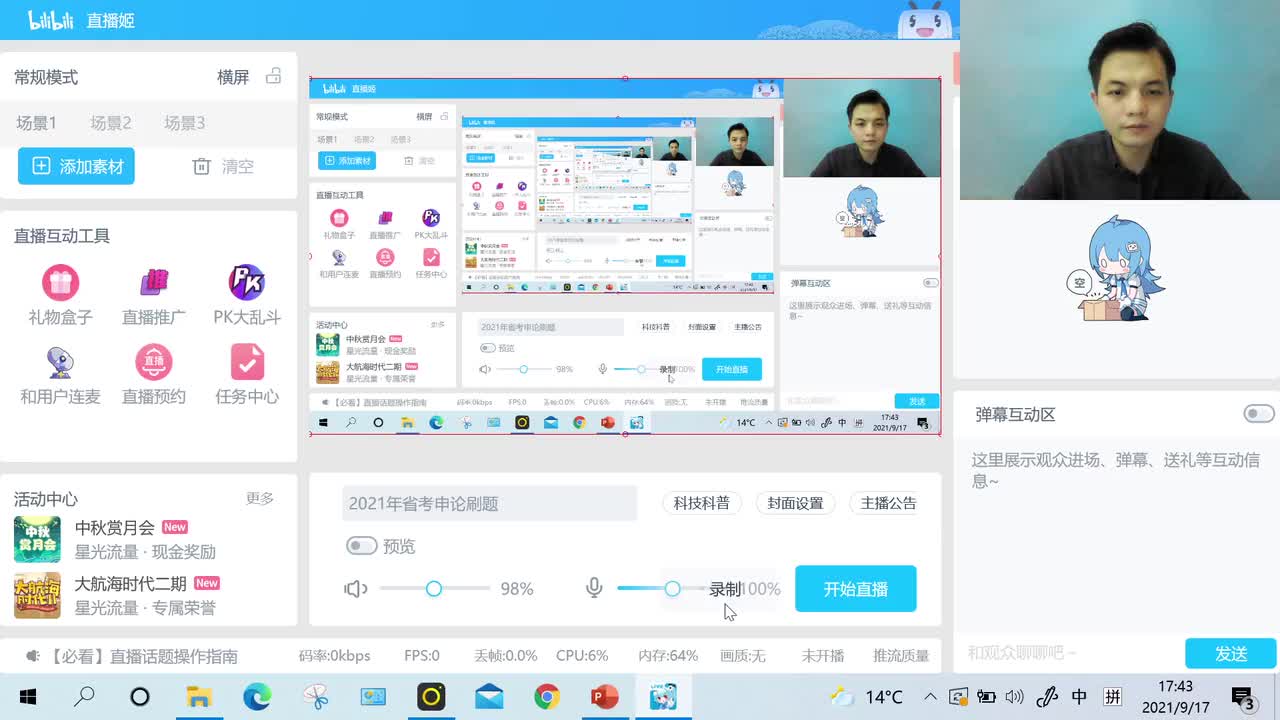This screenshot has height=720, width=1280.
Task: Switch to 场景1 tab
Action: click(36, 123)
